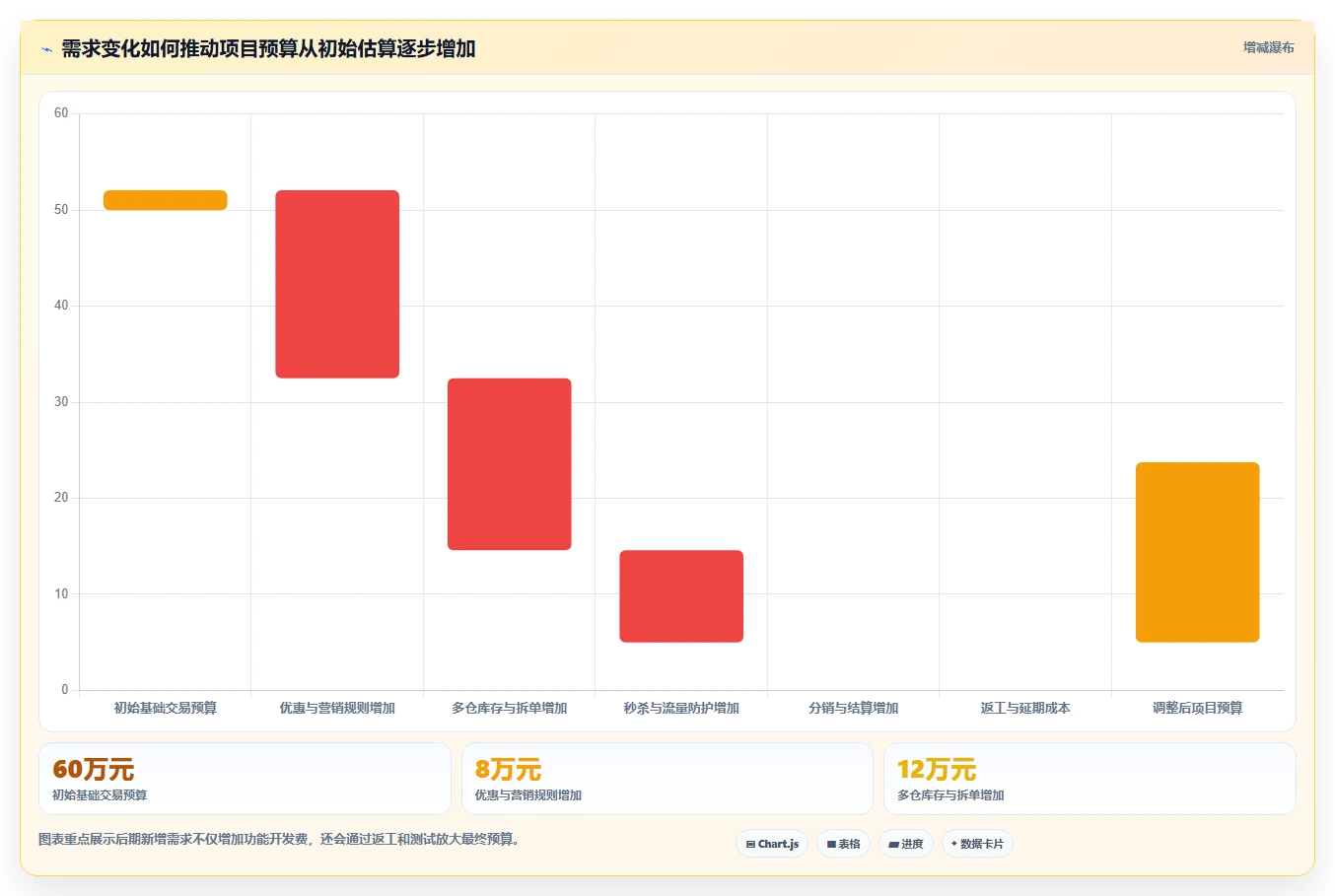This screenshot has width=1335, height=896.
Task: Click the y-axis value 20
Action: click(61, 498)
